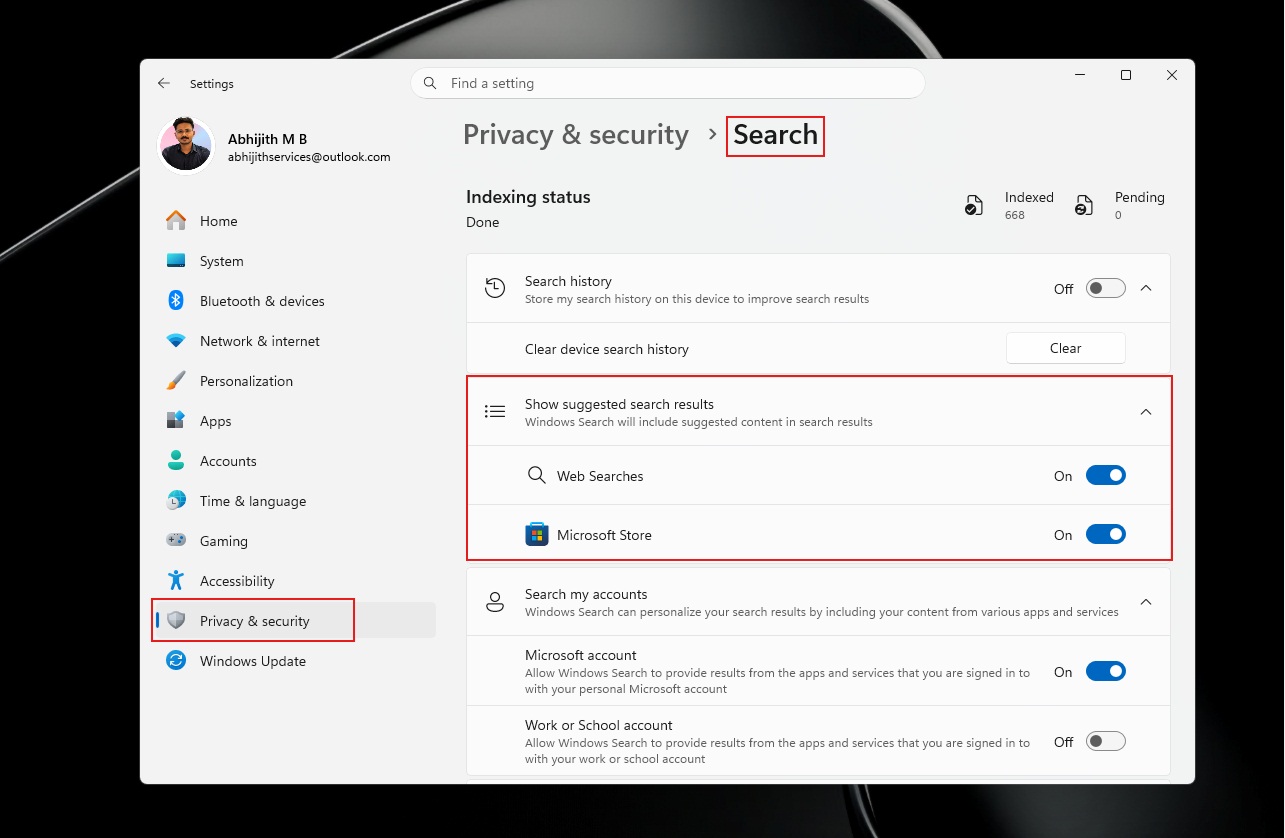Image resolution: width=1285 pixels, height=838 pixels.
Task: Click the Gaming controller icon
Action: [176, 541]
